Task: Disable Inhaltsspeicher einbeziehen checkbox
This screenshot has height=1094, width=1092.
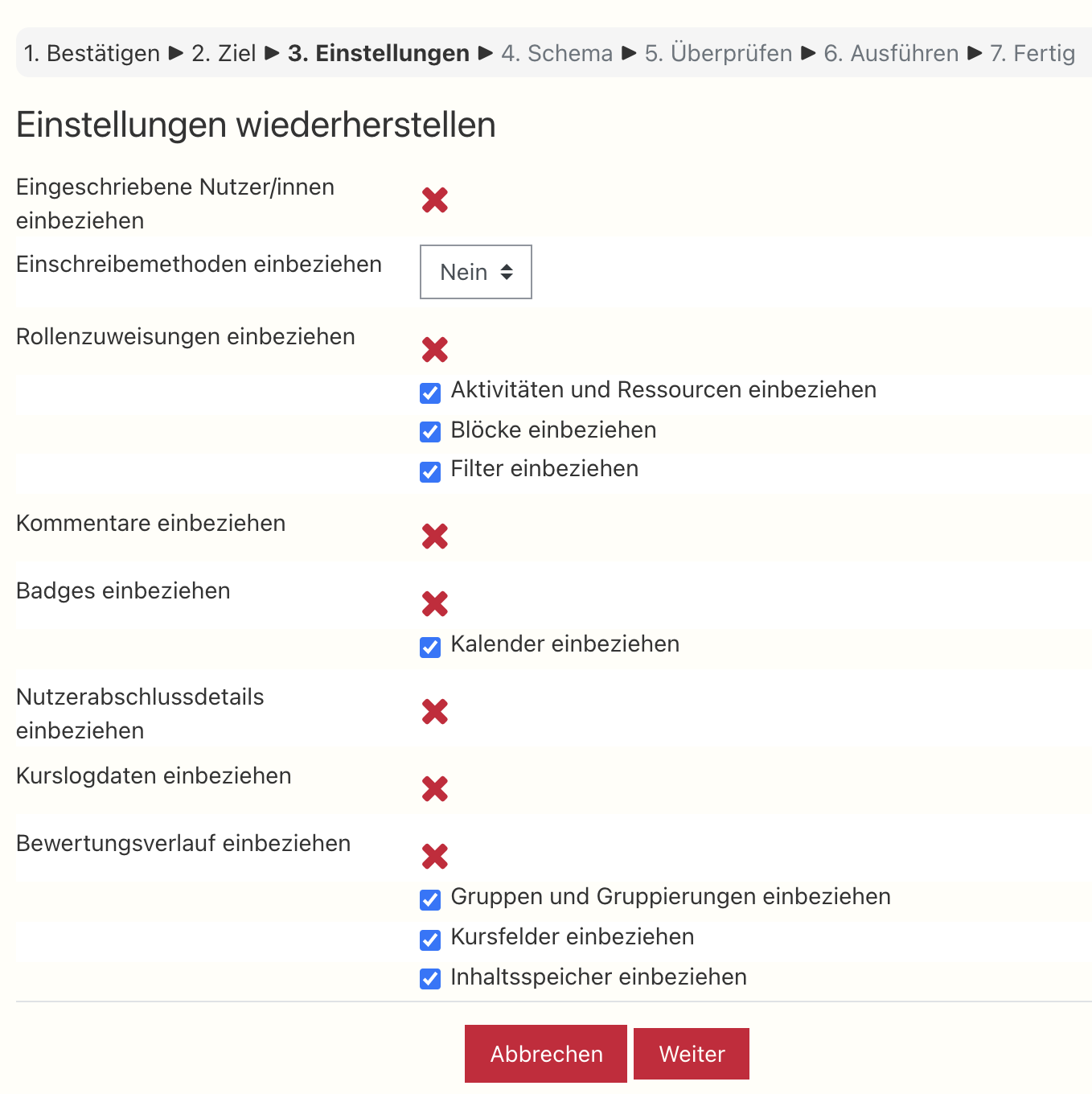Action: [x=430, y=979]
